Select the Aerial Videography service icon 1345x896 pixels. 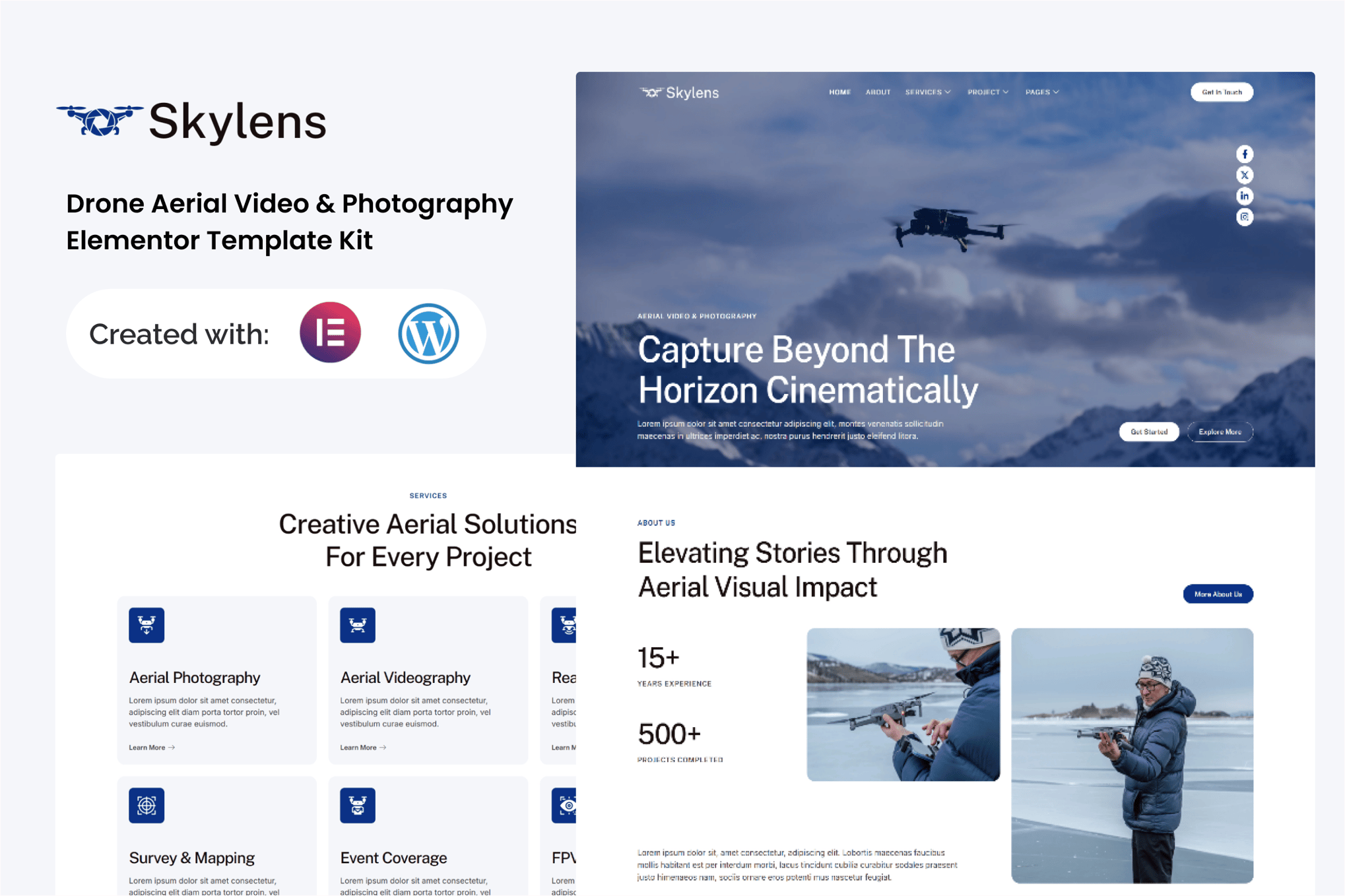(358, 625)
